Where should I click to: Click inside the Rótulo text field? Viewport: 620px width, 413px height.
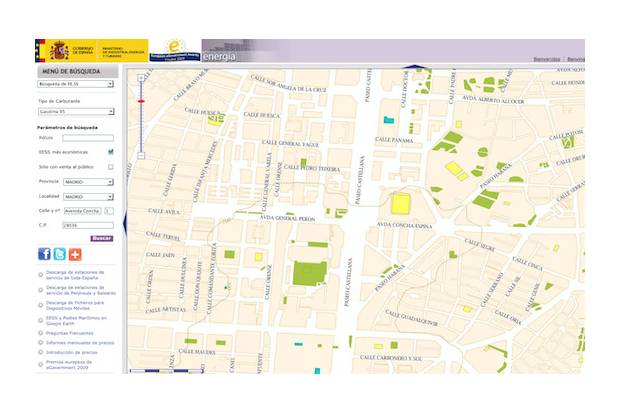88,138
